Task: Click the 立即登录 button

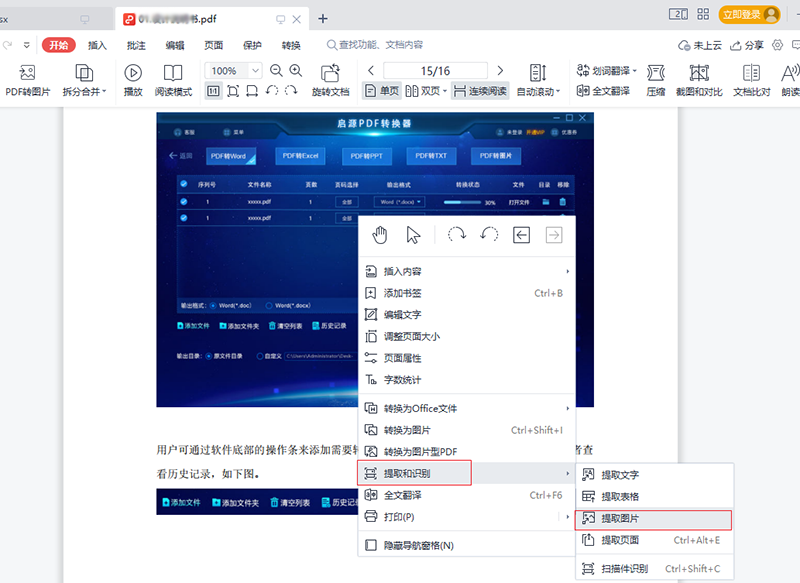Action: click(749, 15)
